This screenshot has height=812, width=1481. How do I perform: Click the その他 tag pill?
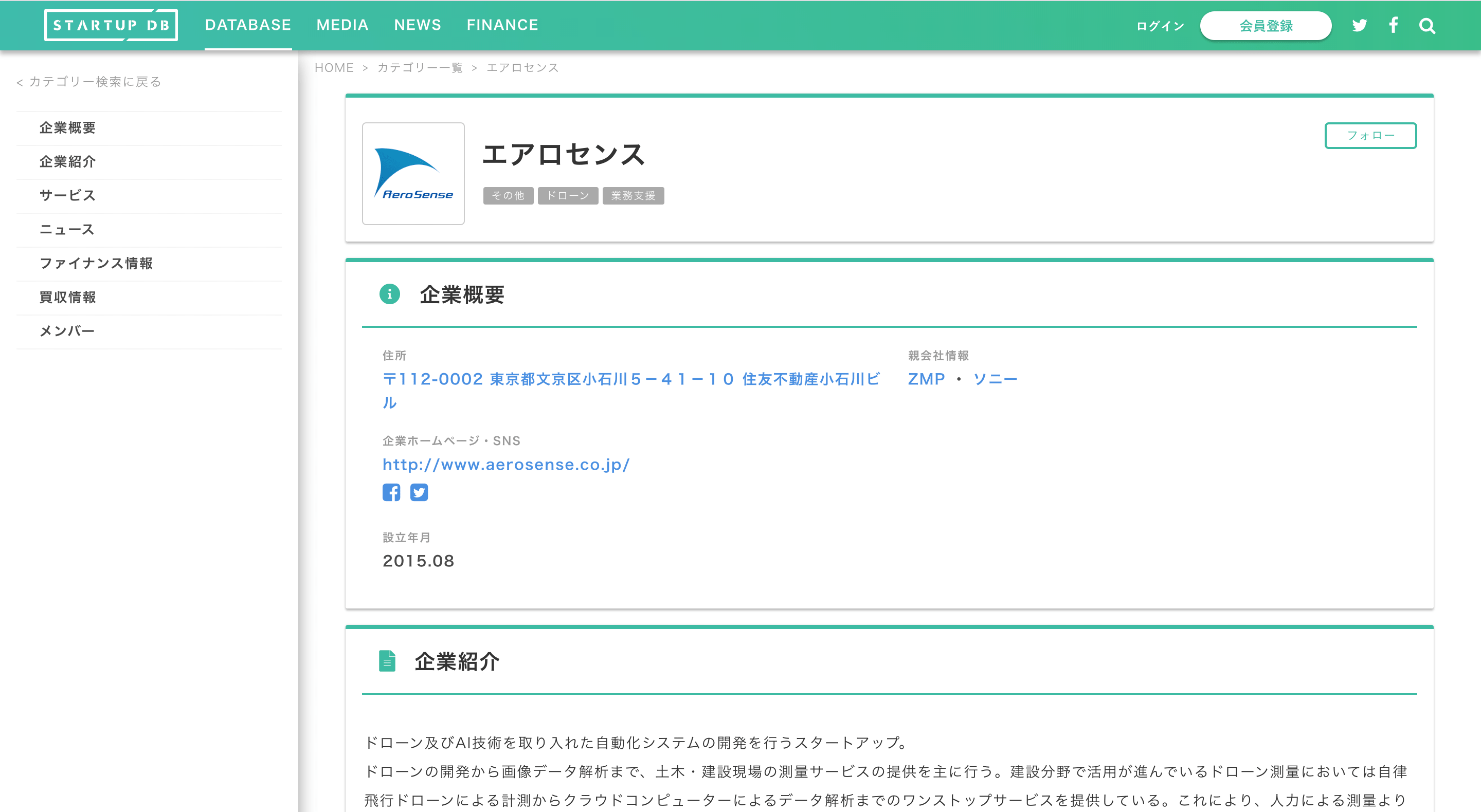click(x=508, y=195)
